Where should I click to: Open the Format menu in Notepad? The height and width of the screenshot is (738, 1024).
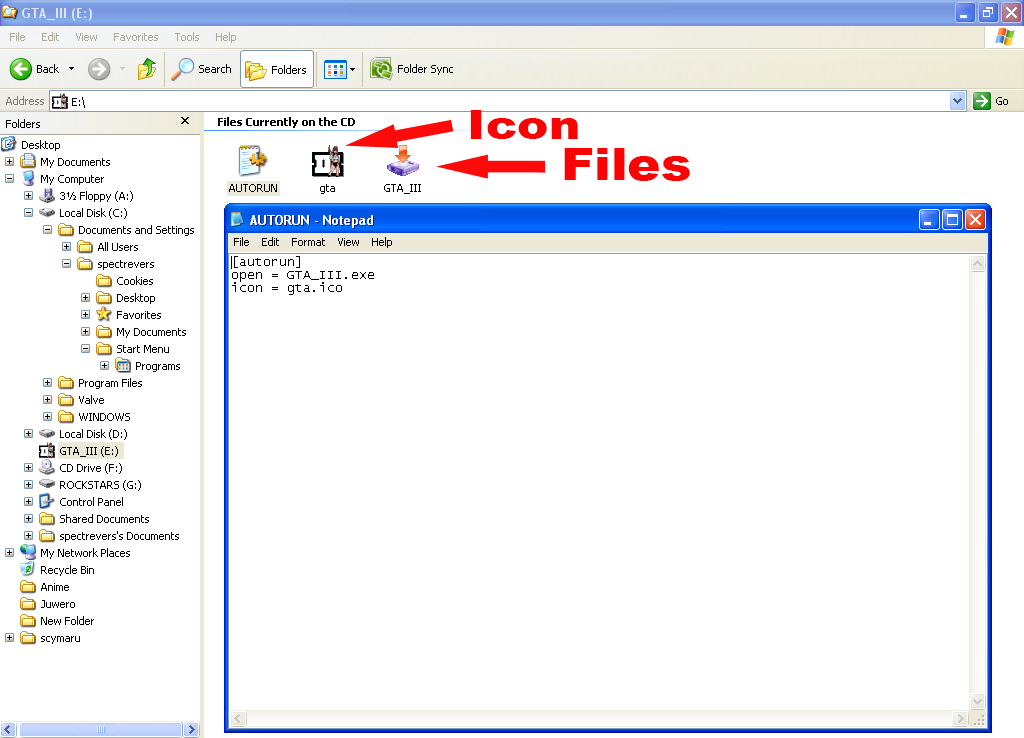click(307, 242)
